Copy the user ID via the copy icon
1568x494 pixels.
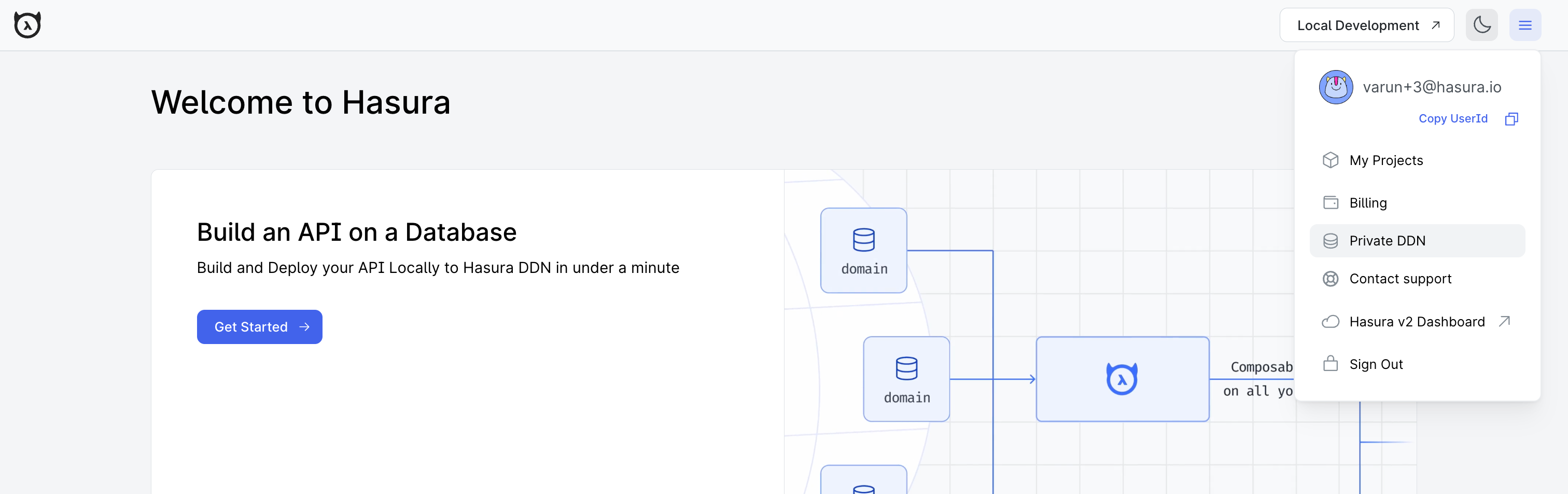coord(1511,119)
